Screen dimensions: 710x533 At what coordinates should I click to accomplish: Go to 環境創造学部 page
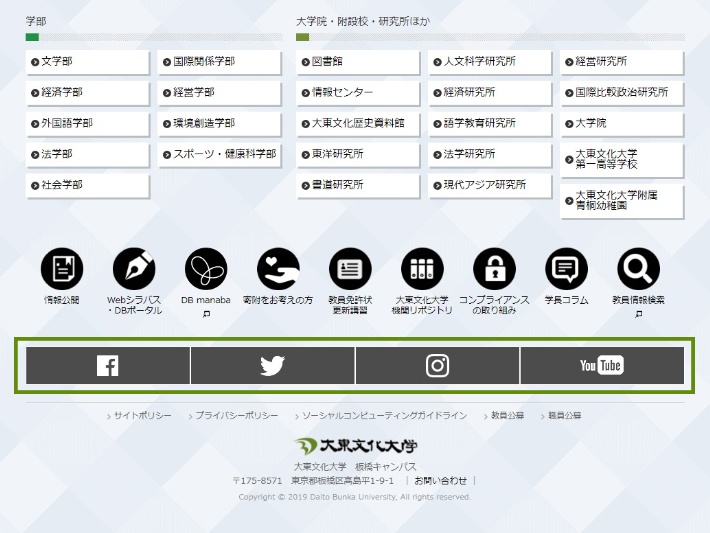click(x=219, y=123)
